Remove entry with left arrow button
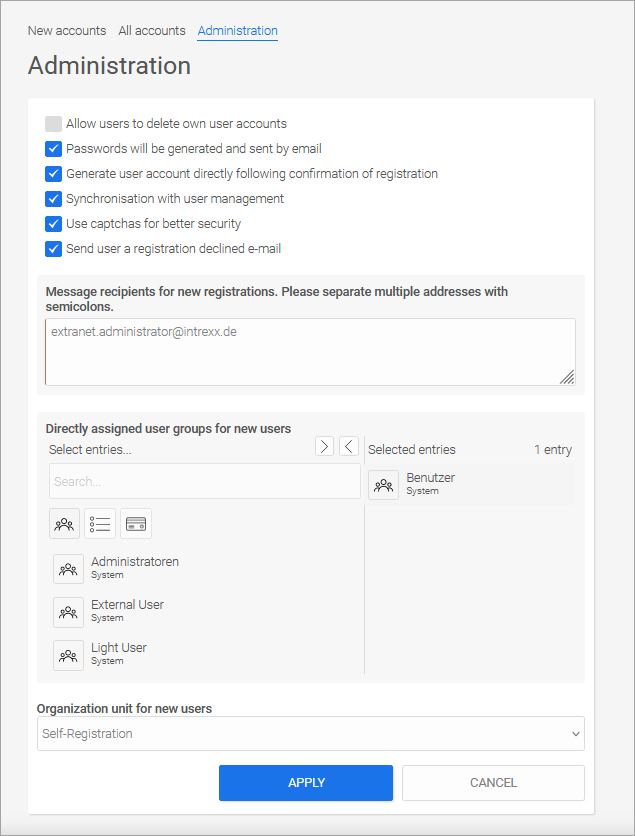Screen dimensions: 635x836 click(349, 446)
